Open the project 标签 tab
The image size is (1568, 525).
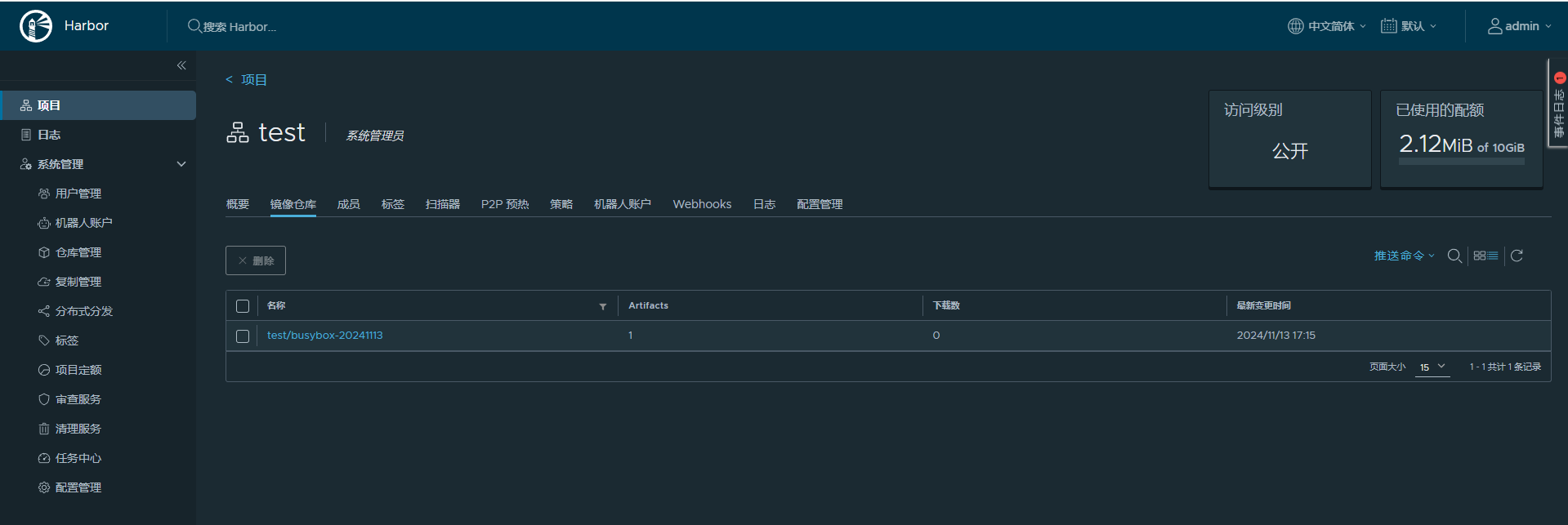[x=393, y=204]
